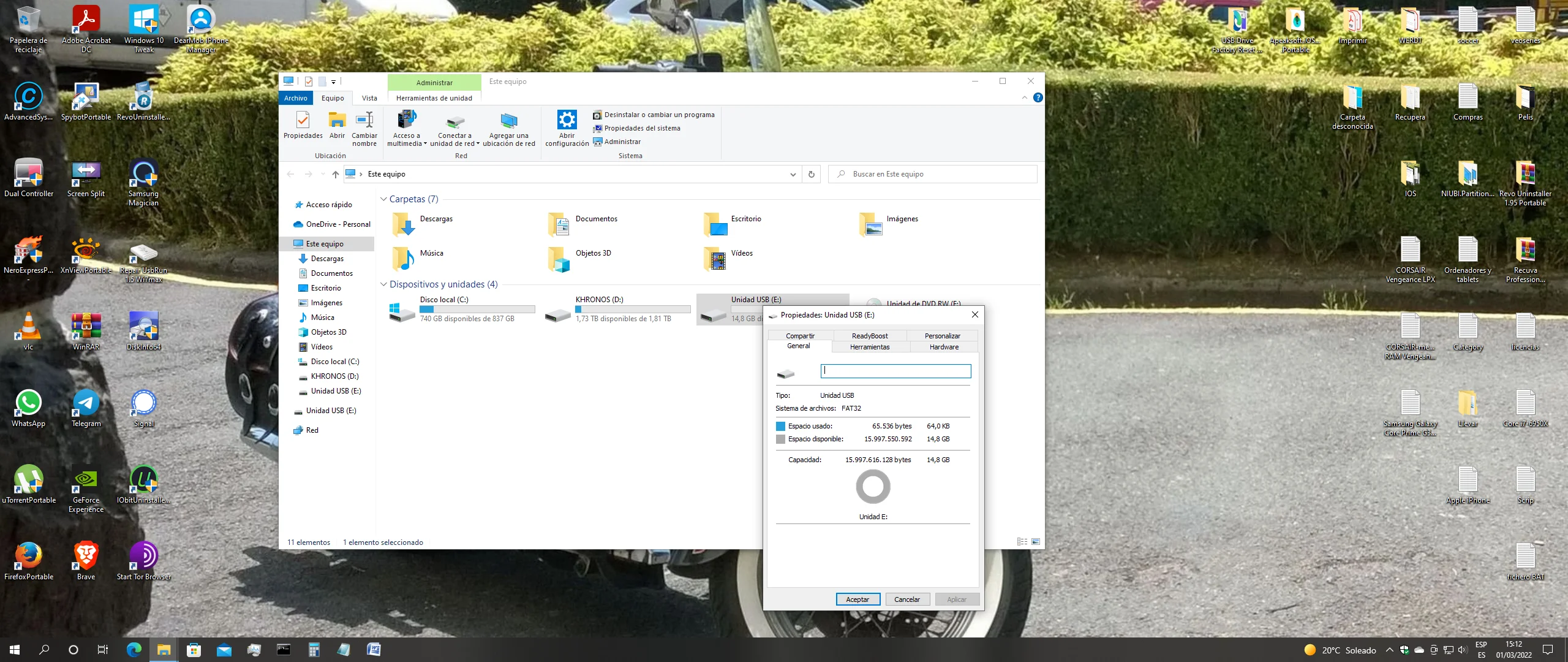Switch to large icons view in the status bar
Viewport: 1568px width, 662px height.
click(x=1036, y=542)
